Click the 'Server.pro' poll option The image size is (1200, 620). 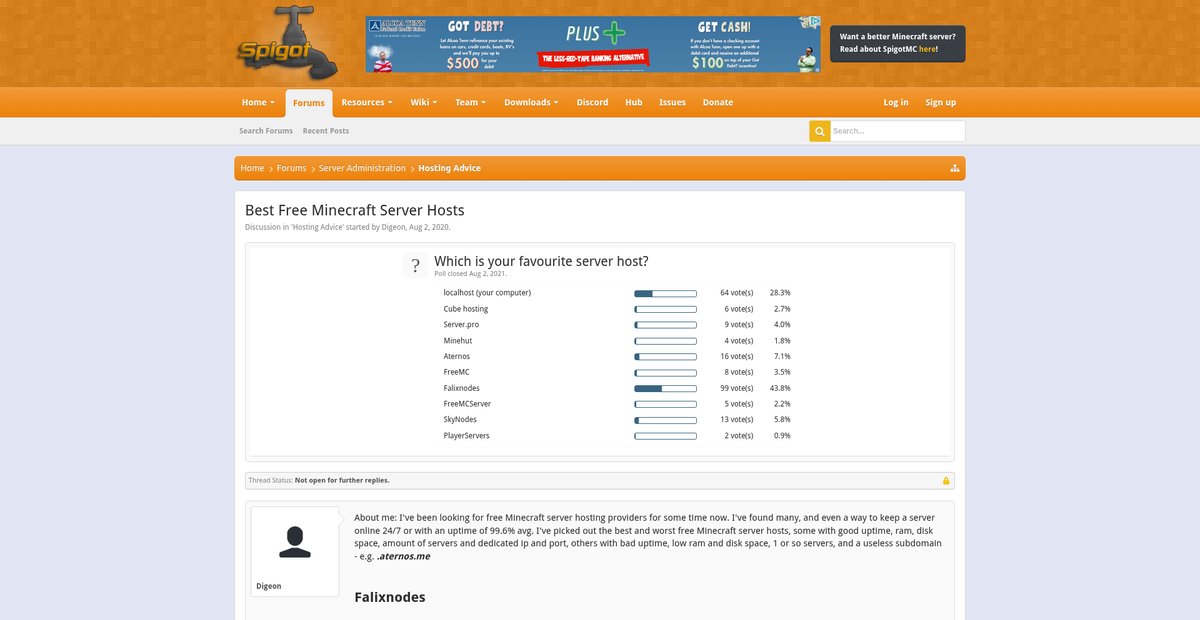point(461,325)
